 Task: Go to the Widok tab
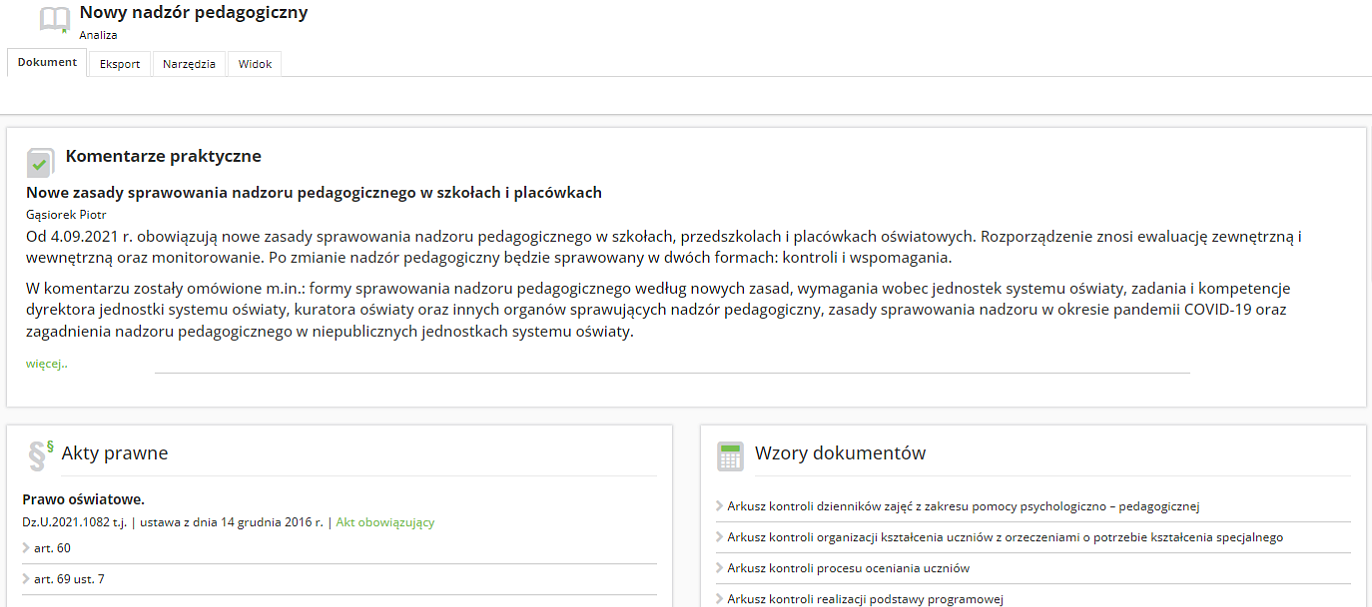[x=255, y=64]
